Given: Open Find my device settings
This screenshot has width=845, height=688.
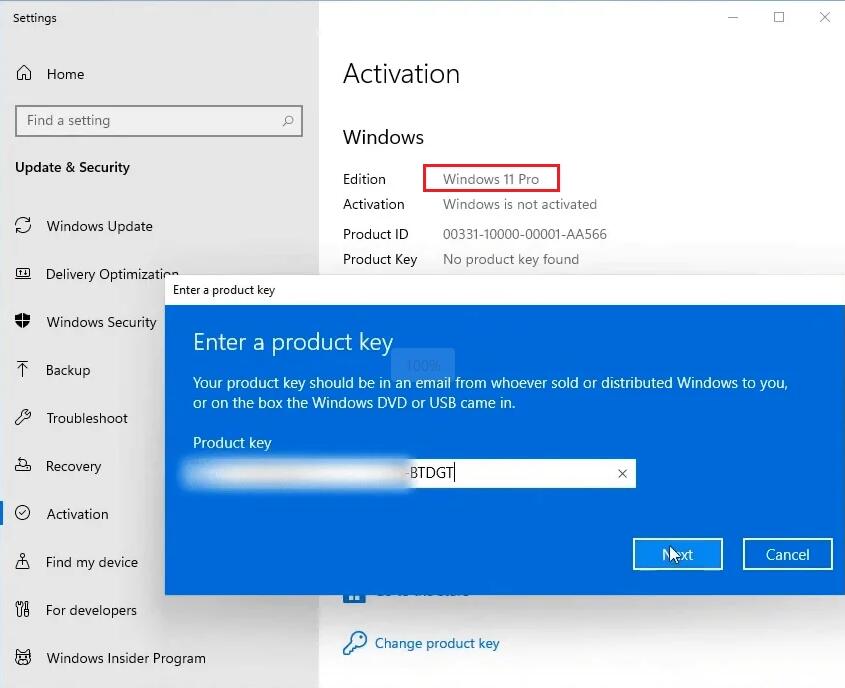Looking at the screenshot, I should click(92, 562).
